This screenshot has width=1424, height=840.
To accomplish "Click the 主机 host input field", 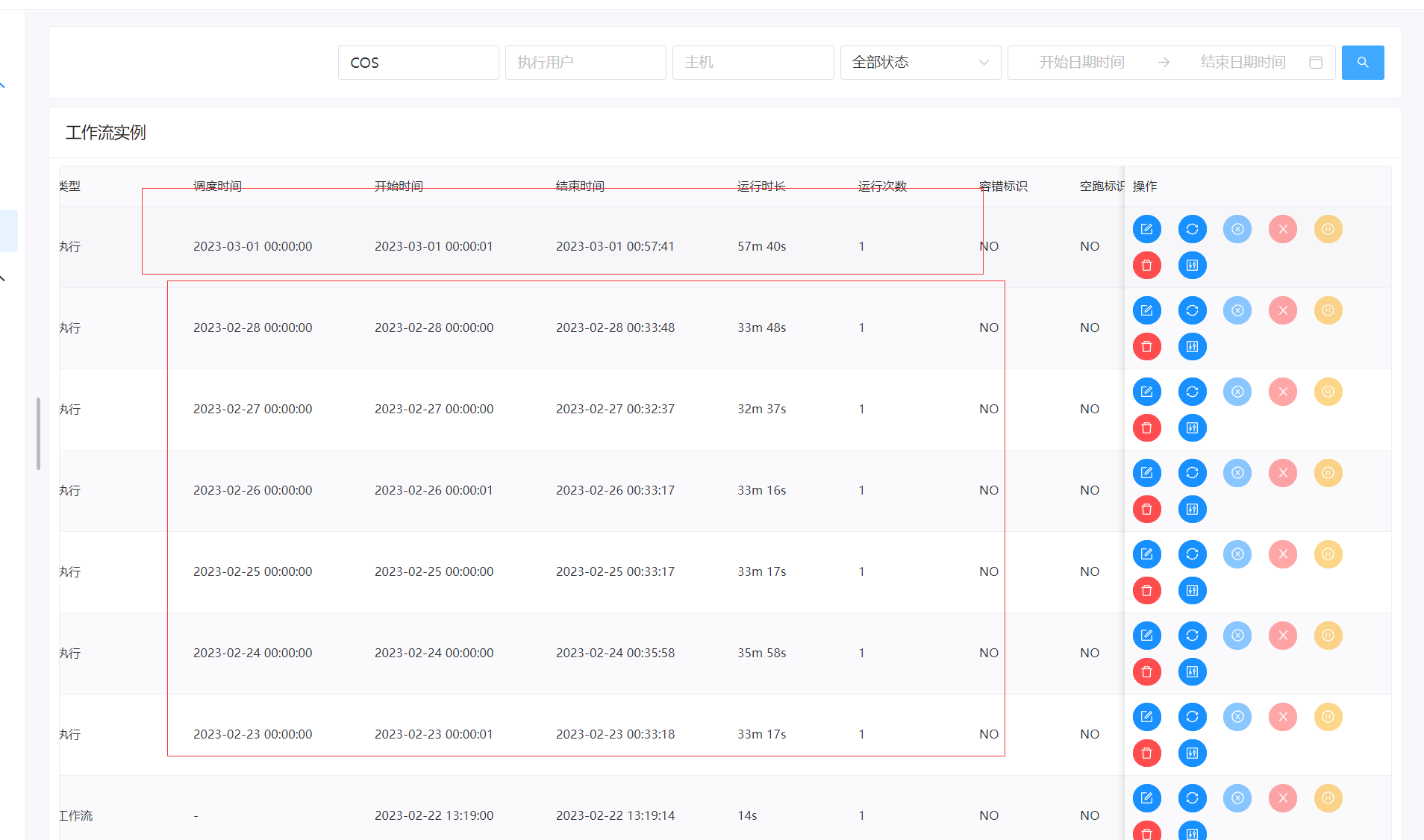I will pyautogui.click(x=752, y=63).
